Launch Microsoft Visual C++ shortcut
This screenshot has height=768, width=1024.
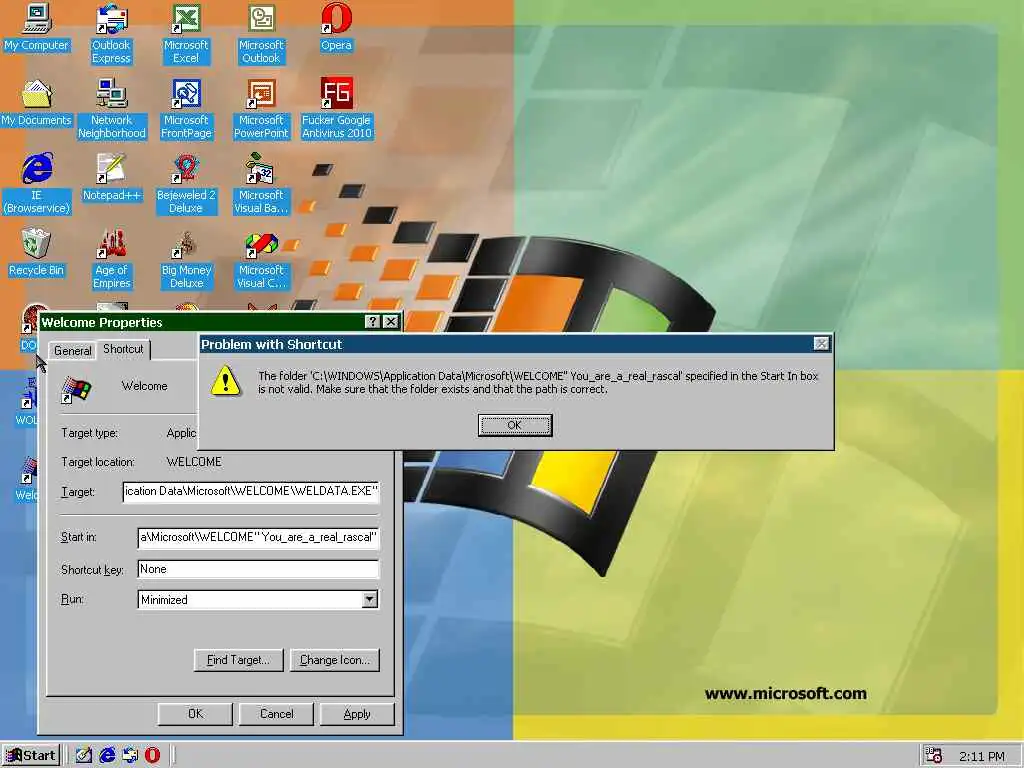point(261,259)
